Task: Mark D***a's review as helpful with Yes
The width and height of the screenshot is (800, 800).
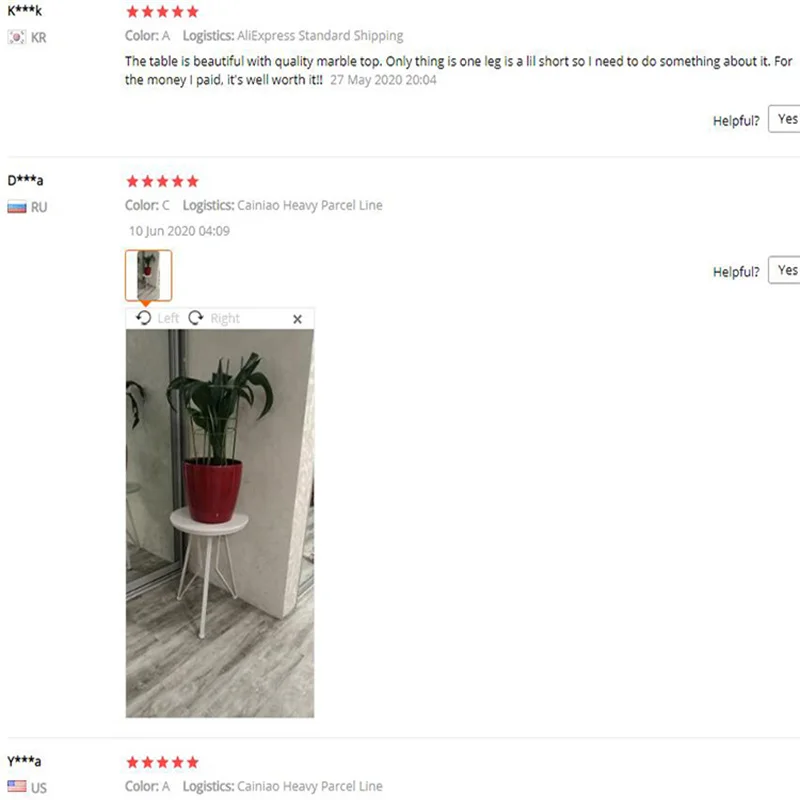Action: click(x=785, y=270)
